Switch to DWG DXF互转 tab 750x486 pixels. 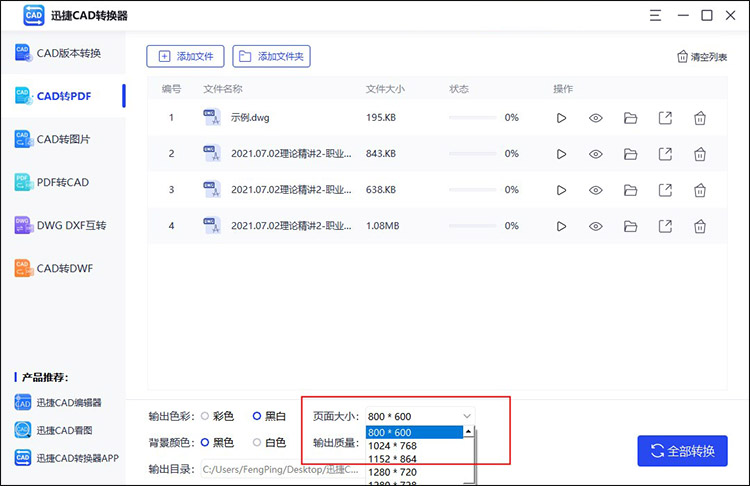[x=63, y=225]
